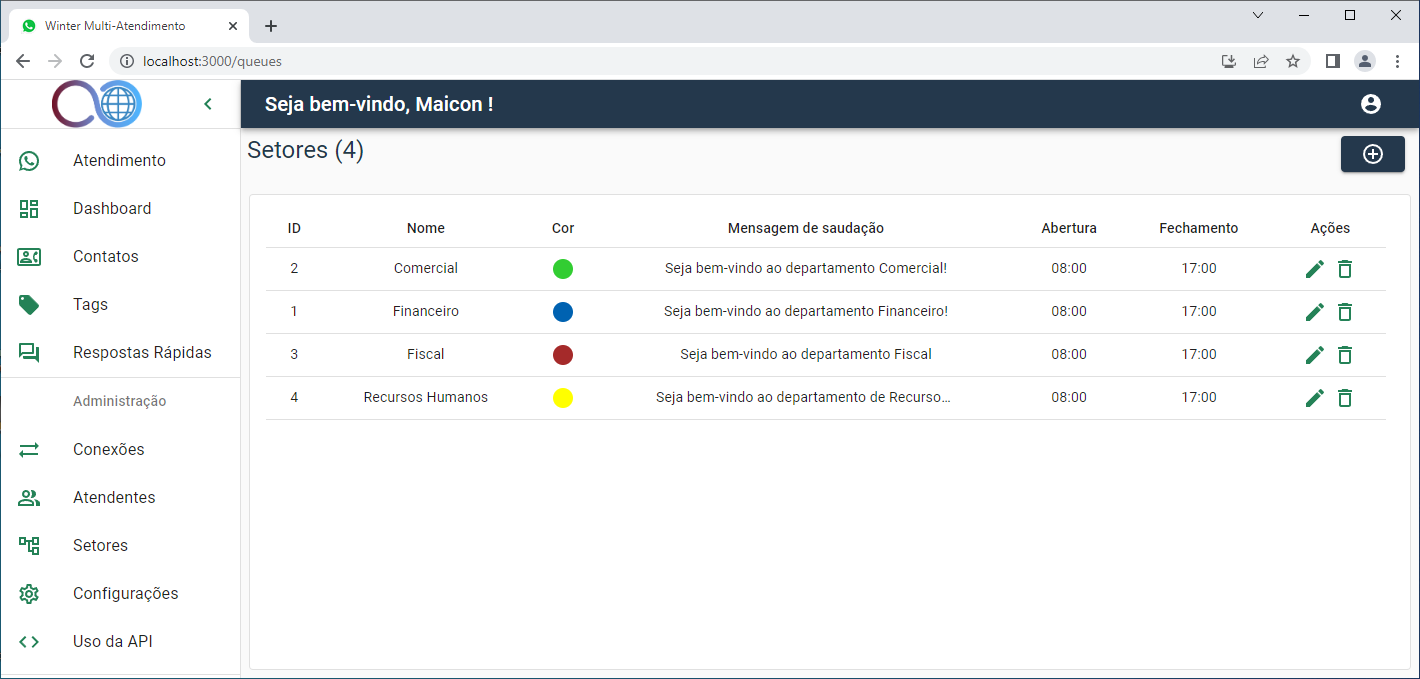Open Conexões administration page
This screenshot has width=1420, height=679.
(x=109, y=450)
